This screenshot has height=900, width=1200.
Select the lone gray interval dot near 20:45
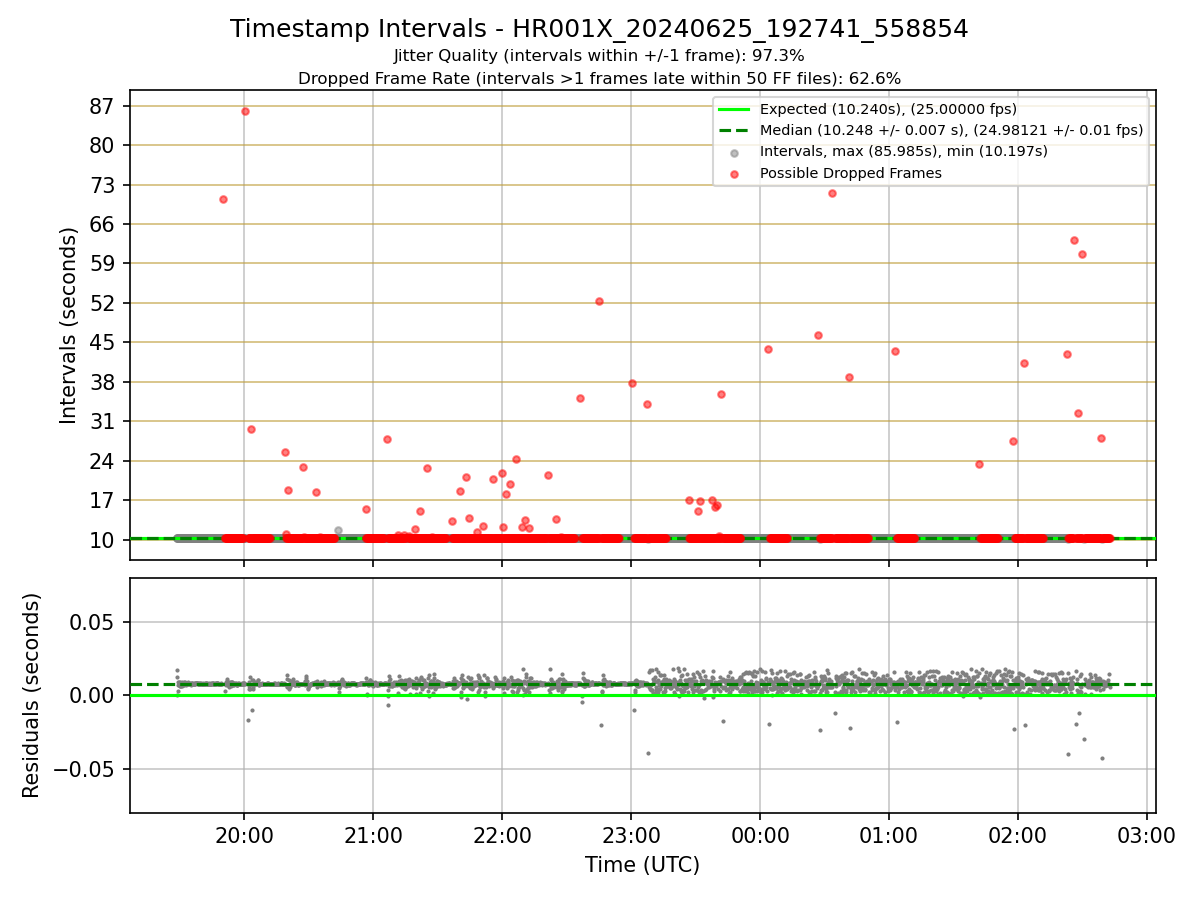338,531
